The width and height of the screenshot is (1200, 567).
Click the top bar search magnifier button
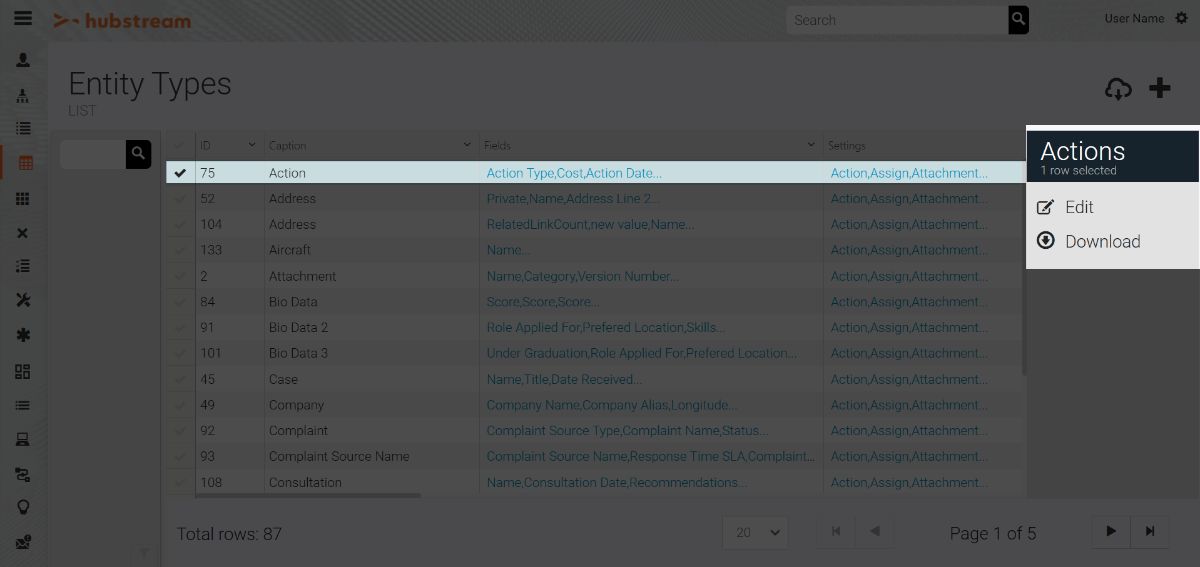(x=1018, y=19)
